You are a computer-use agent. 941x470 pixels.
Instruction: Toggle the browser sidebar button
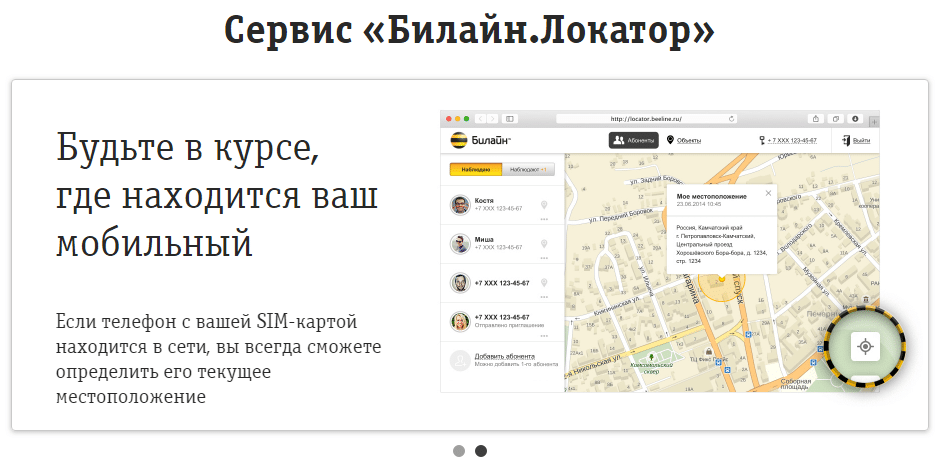[510, 119]
